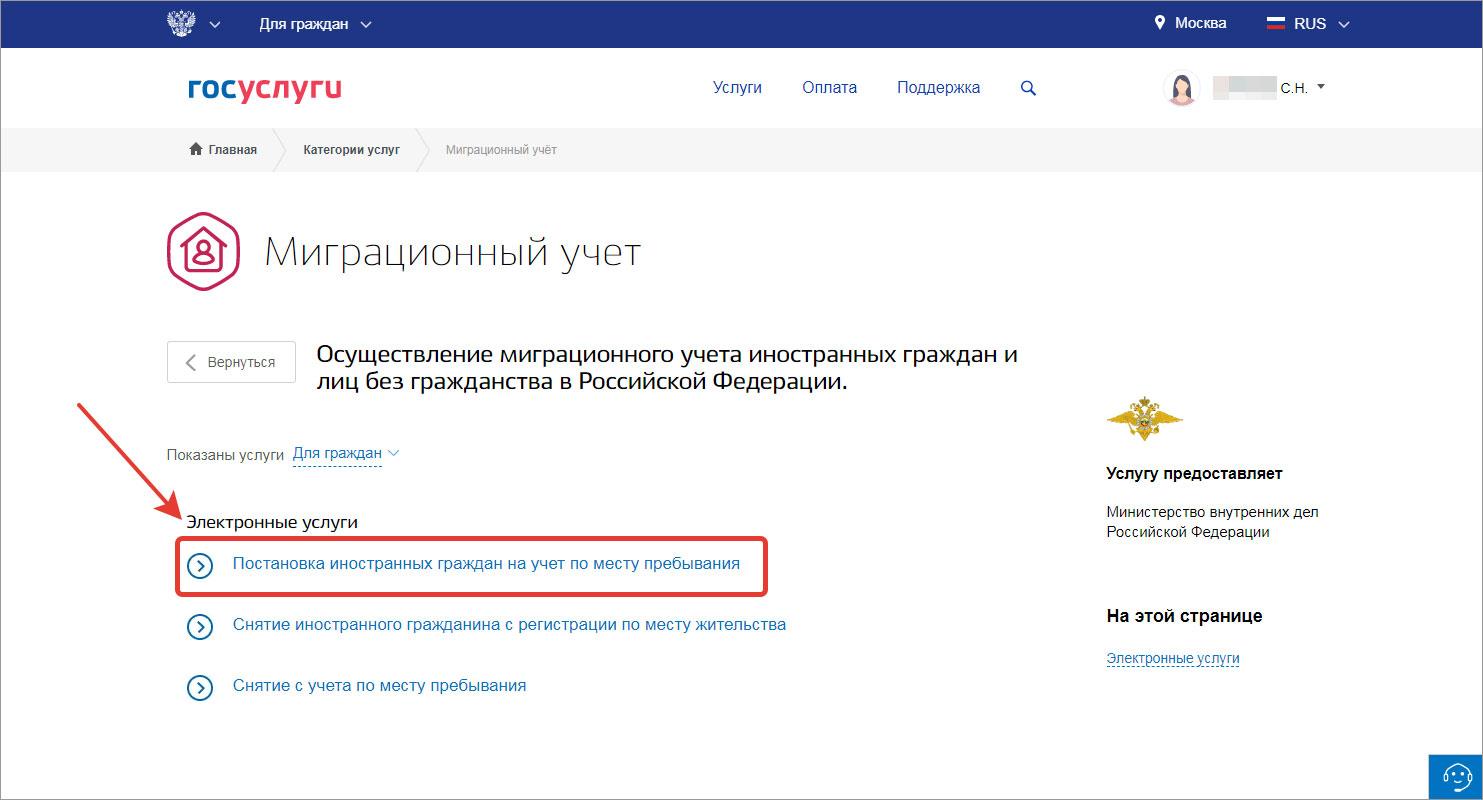The width and height of the screenshot is (1483, 800).
Task: Open the 'Для граждан' top bar dropdown
Action: click(314, 24)
